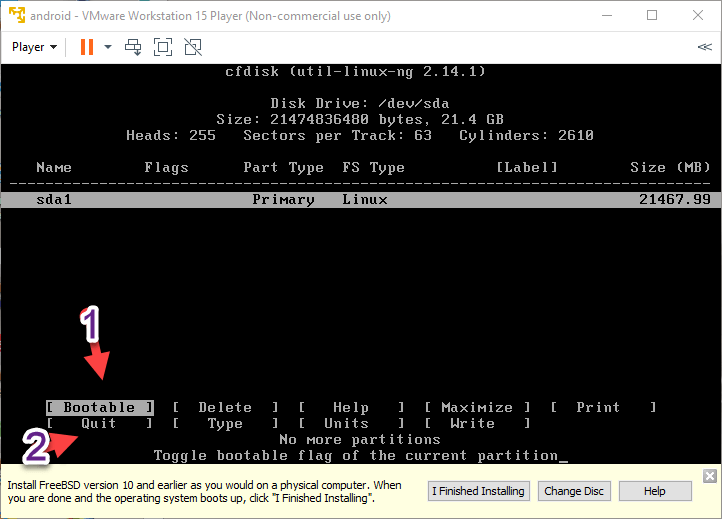Maximize the VMware Player window
Viewport: 722px width, 519px height.
[652, 15]
